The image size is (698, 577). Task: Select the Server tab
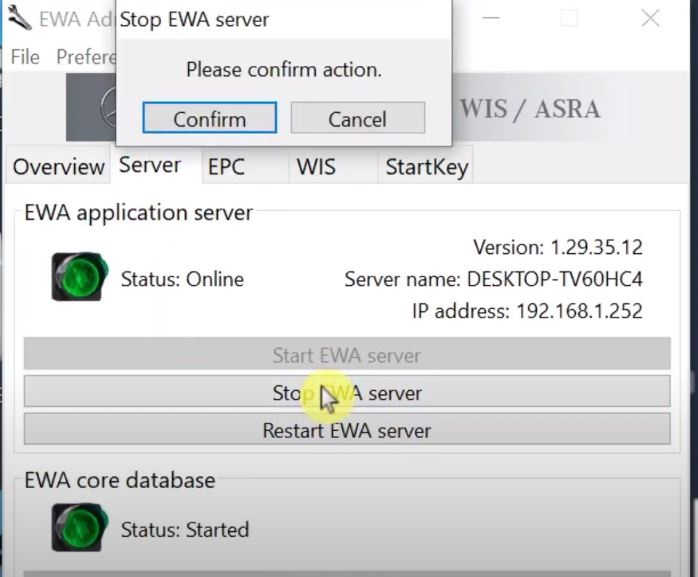[150, 165]
